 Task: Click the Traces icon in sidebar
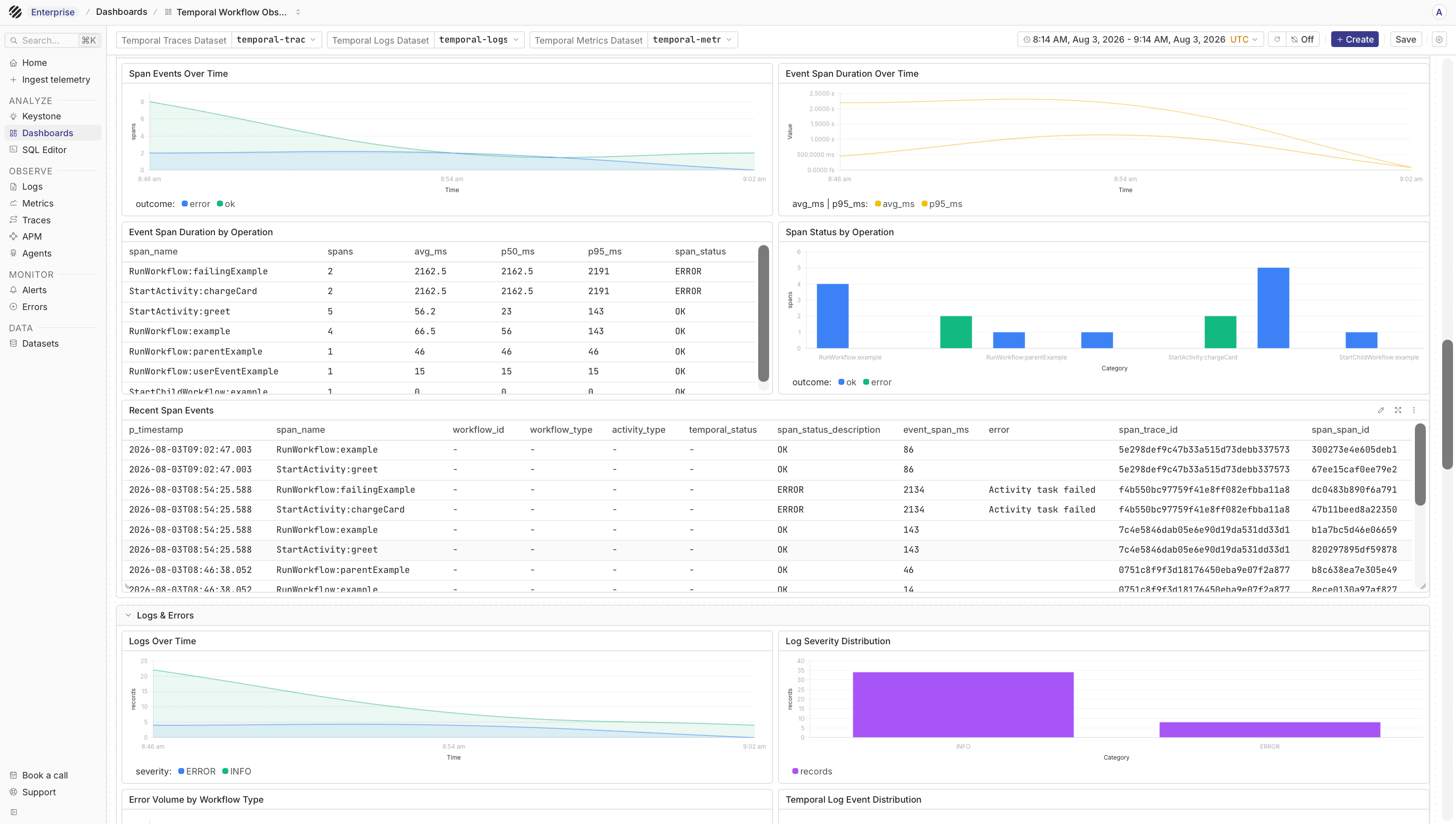point(13,220)
